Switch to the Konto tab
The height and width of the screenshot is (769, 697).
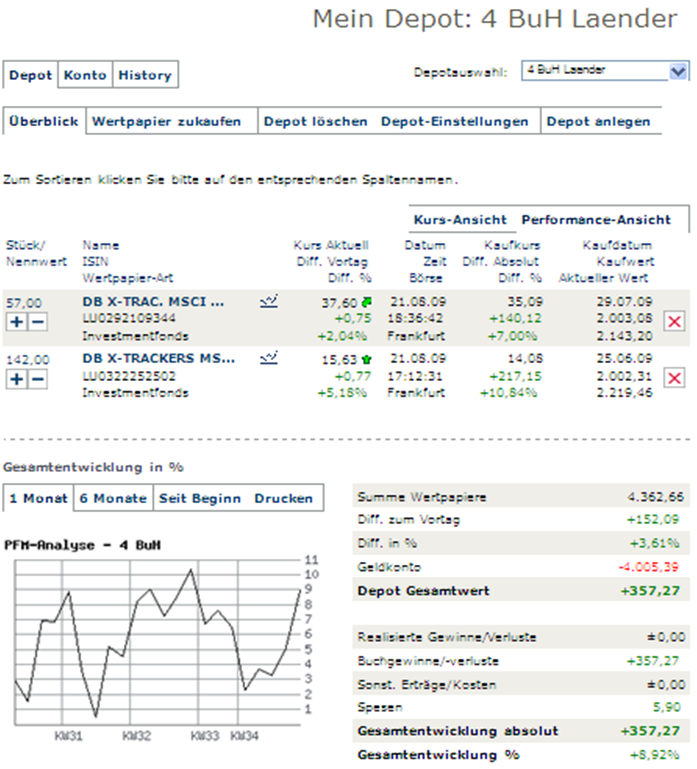click(x=85, y=75)
